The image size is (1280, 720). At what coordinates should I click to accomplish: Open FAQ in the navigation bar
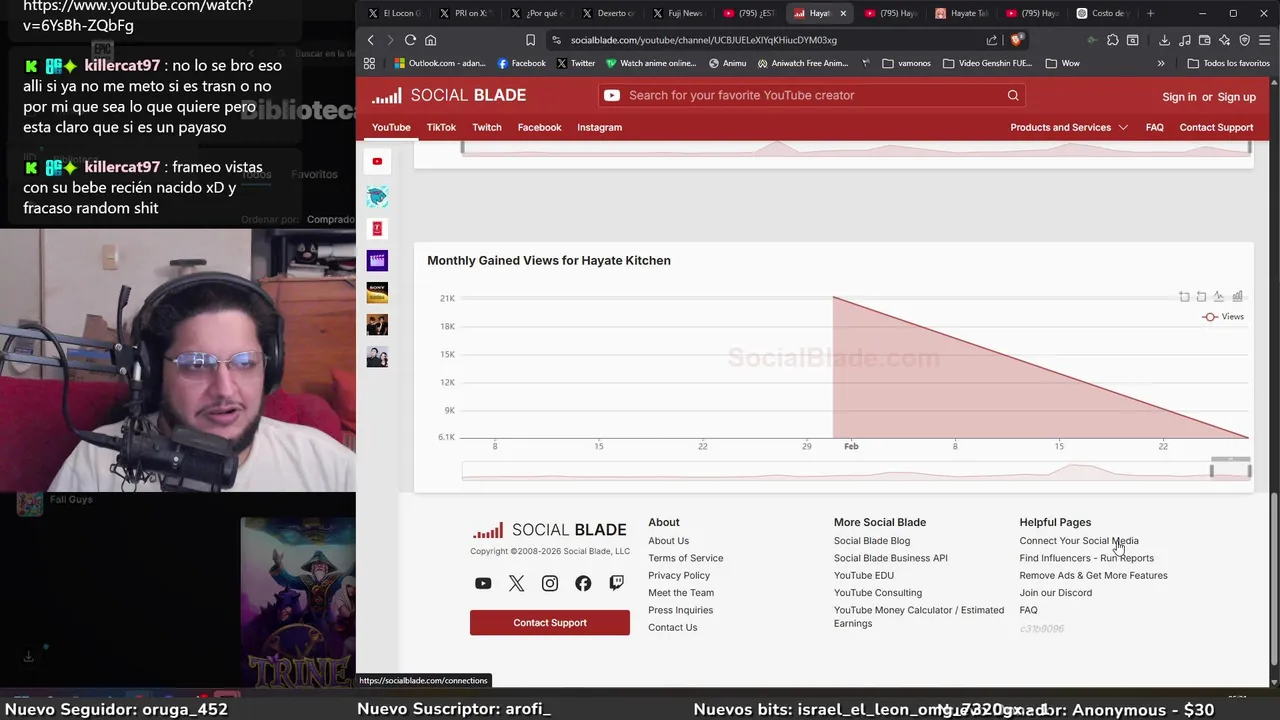click(x=1154, y=127)
